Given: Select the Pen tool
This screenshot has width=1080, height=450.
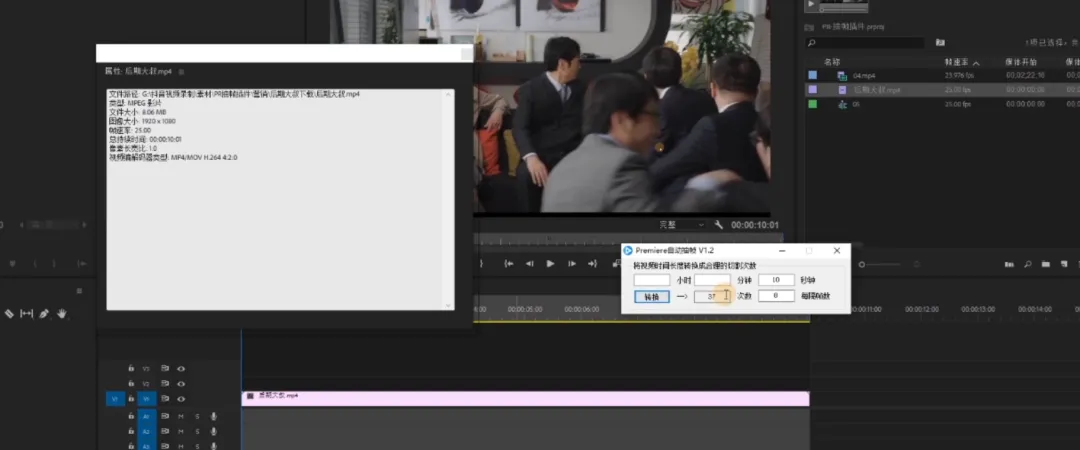Looking at the screenshot, I should coord(44,314).
